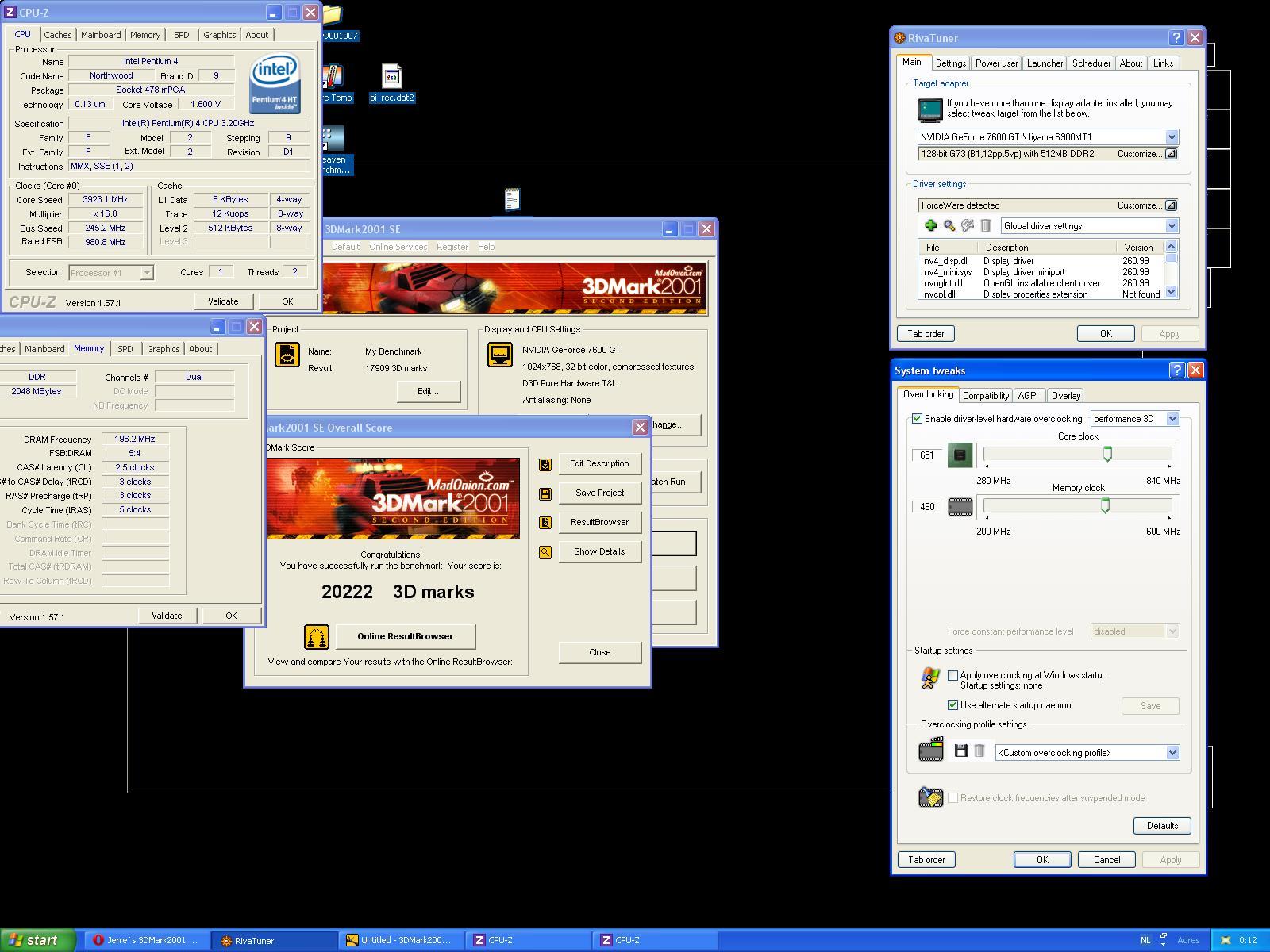The width and height of the screenshot is (1270, 952).
Task: Open the performance 3D dropdown
Action: click(1172, 419)
